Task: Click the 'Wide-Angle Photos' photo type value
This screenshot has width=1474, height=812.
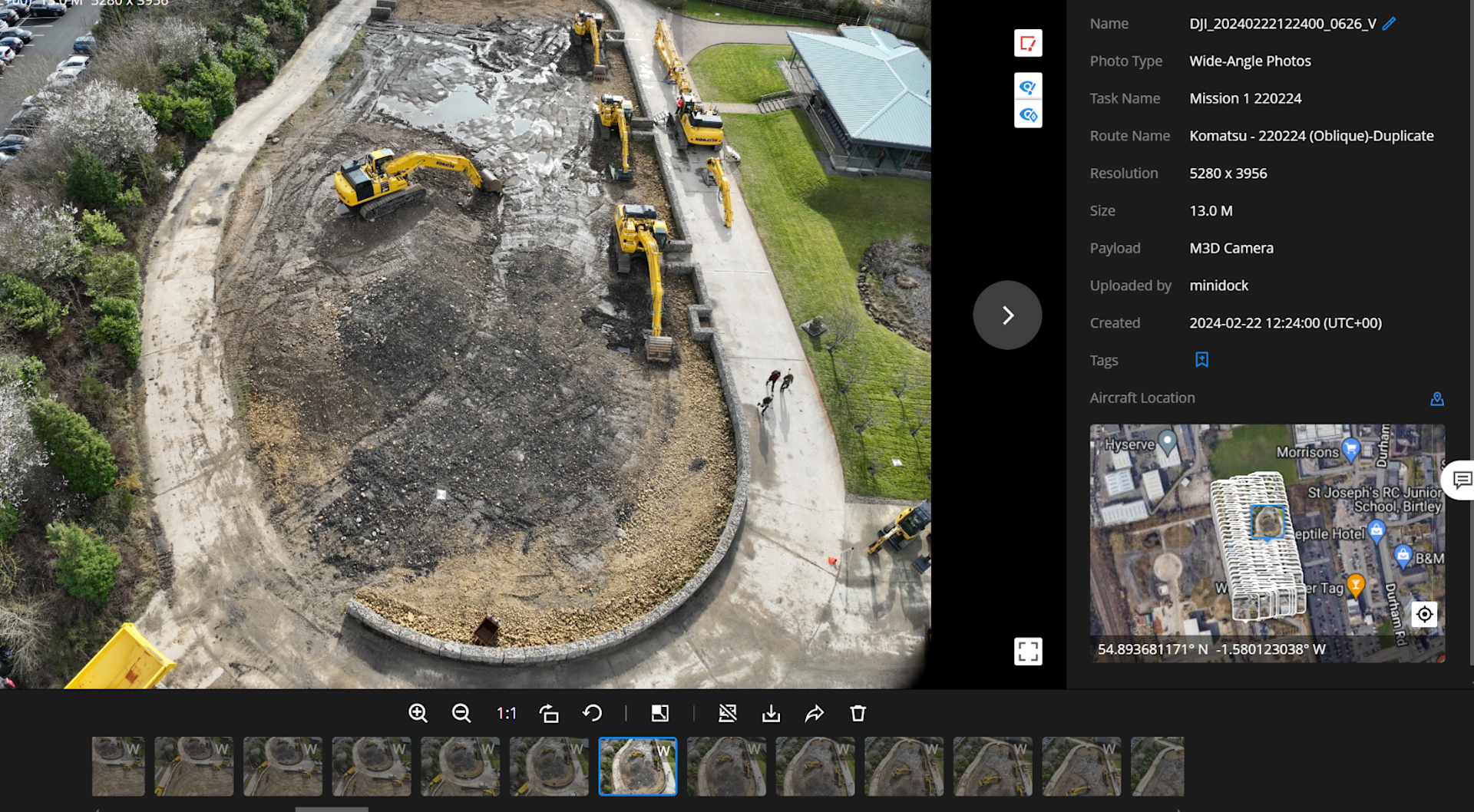Action: tap(1250, 61)
